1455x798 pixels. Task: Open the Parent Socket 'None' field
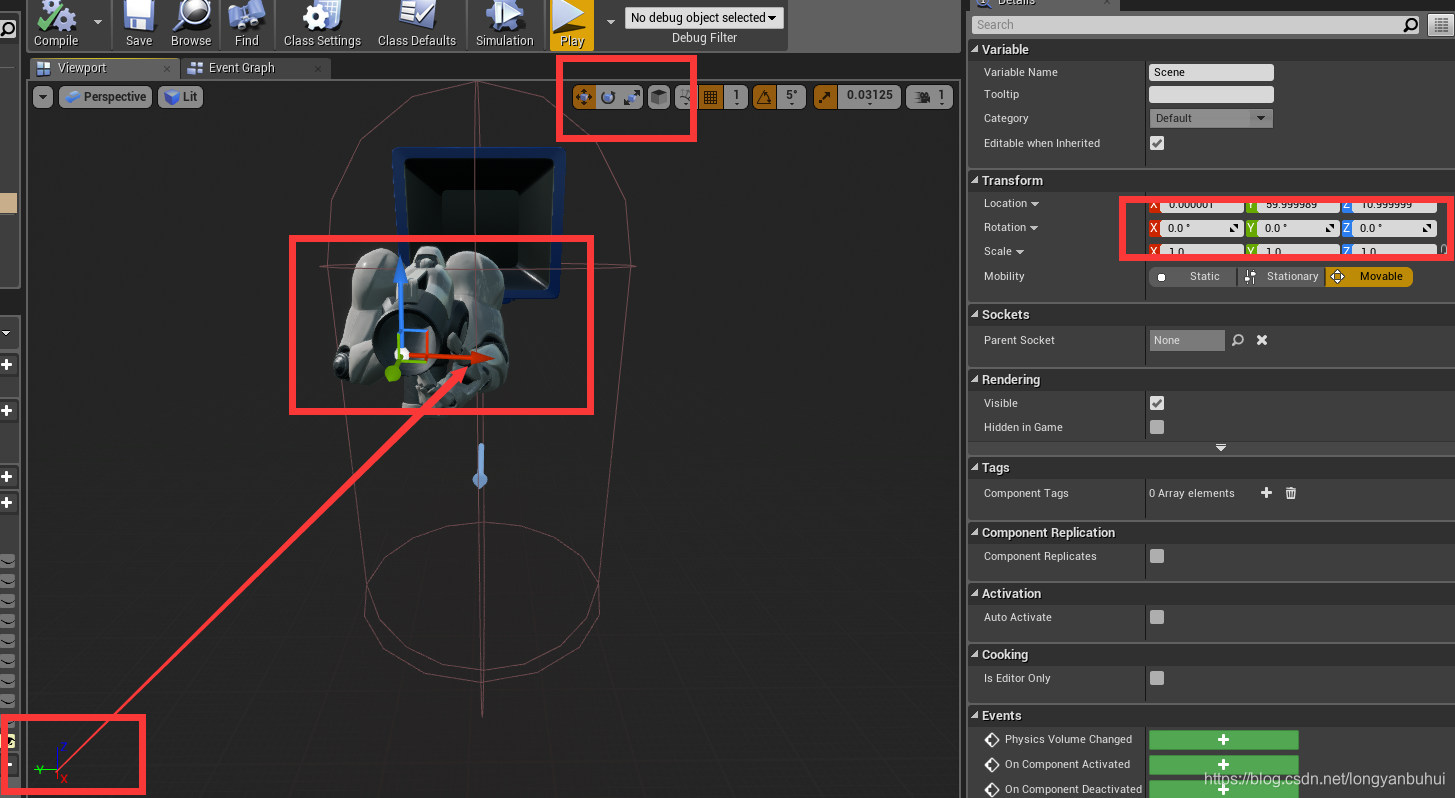pos(1187,340)
